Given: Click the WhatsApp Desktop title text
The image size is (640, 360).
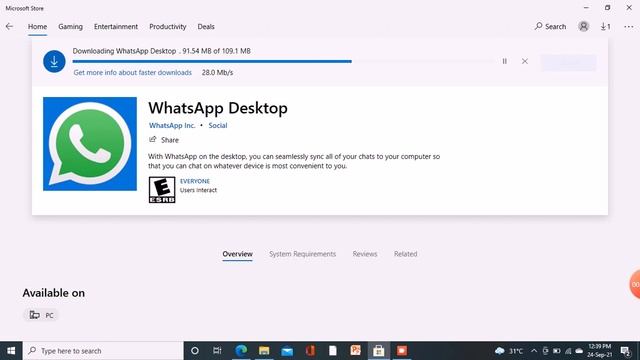Looking at the screenshot, I should tap(218, 108).
